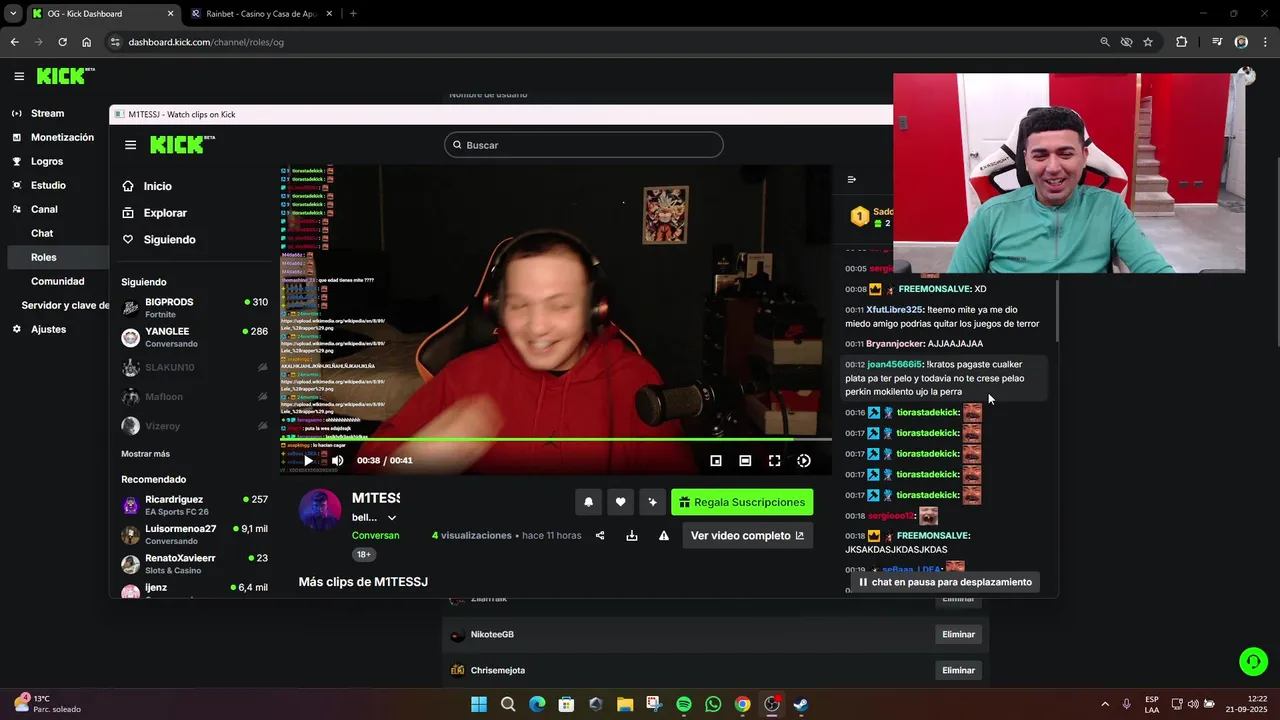Play the clip in the video player
The height and width of the screenshot is (720, 1280).
[x=308, y=460]
